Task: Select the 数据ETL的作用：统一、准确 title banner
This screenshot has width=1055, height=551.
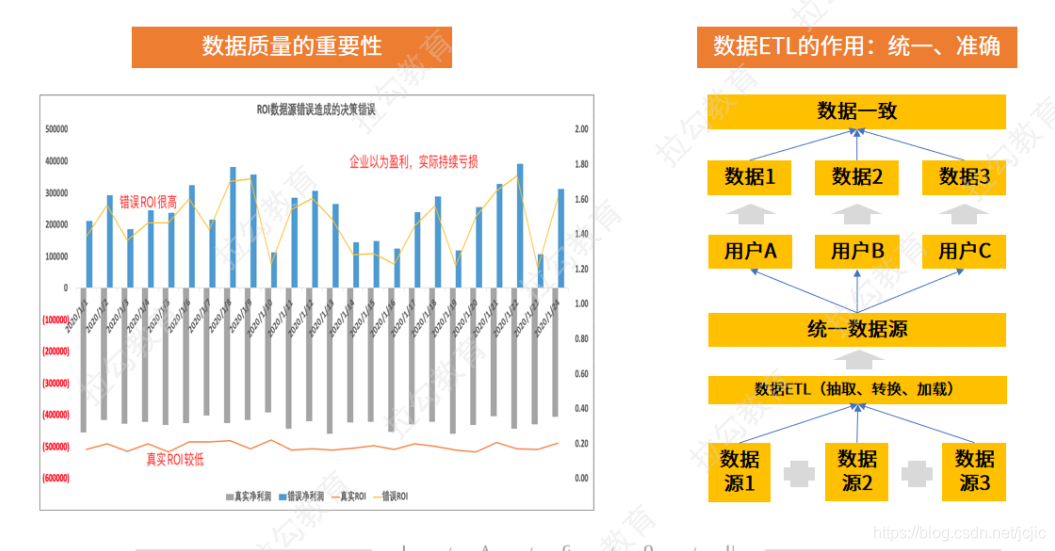Action: click(x=857, y=47)
